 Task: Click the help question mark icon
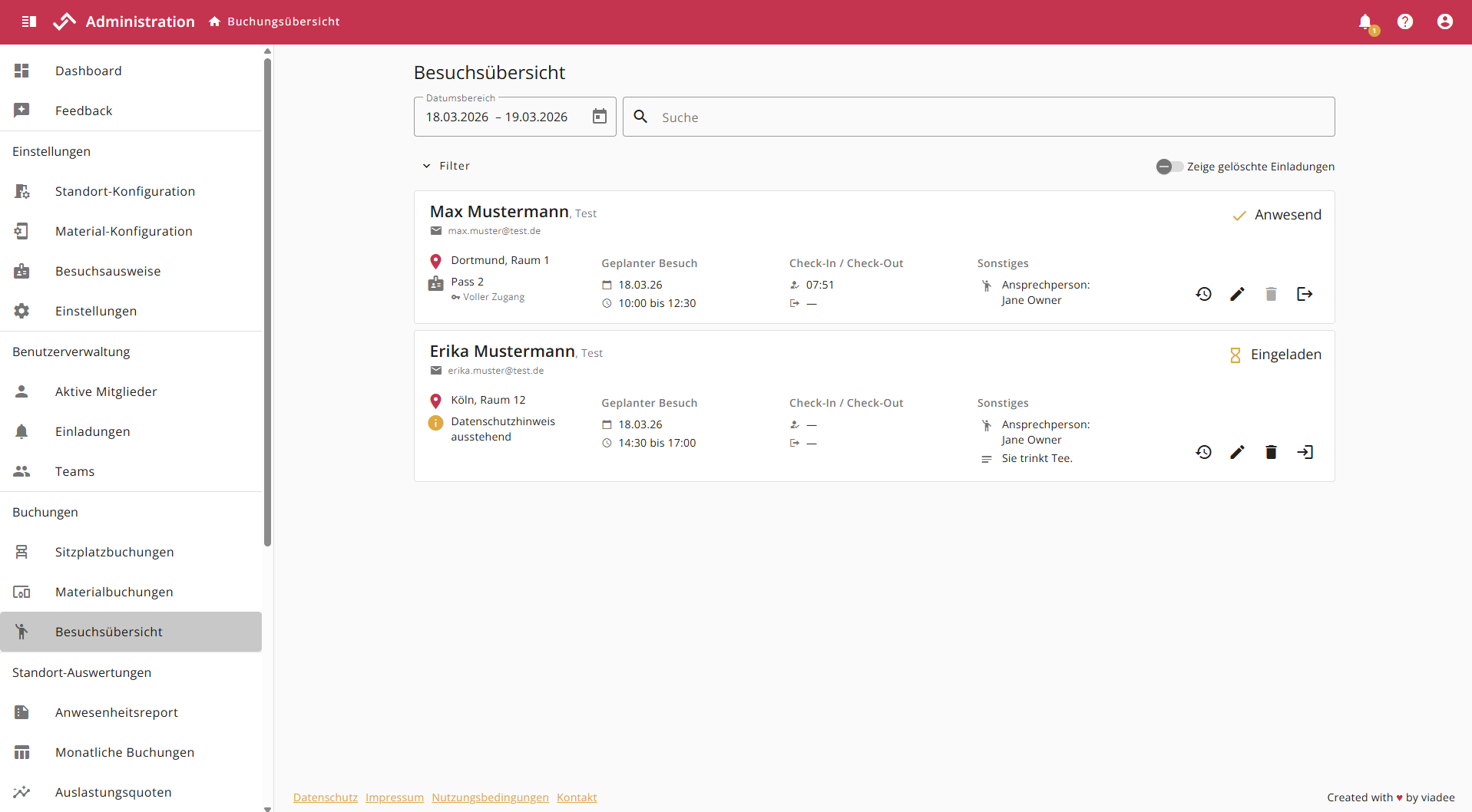click(1404, 22)
